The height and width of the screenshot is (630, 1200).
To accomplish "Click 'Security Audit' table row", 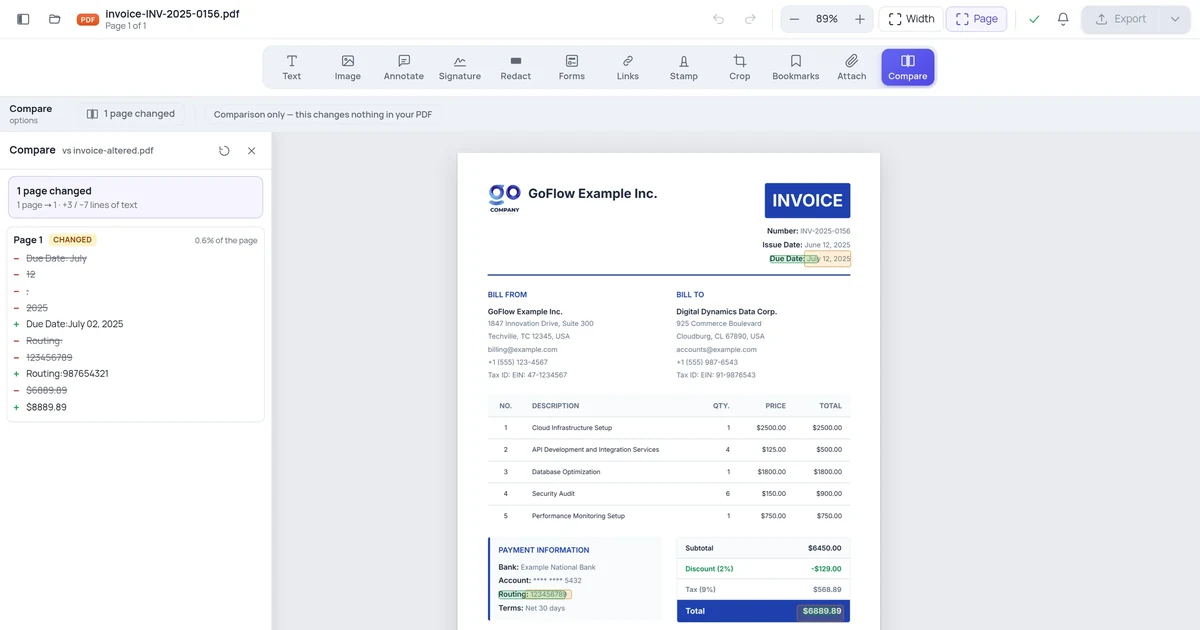I will (x=669, y=494).
